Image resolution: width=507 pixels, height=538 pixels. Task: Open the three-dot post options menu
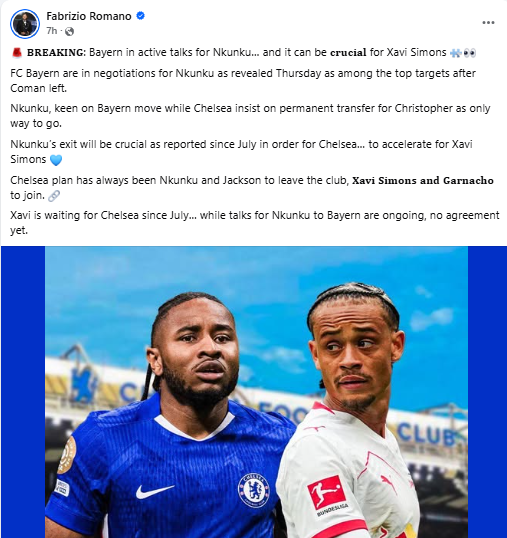488,23
